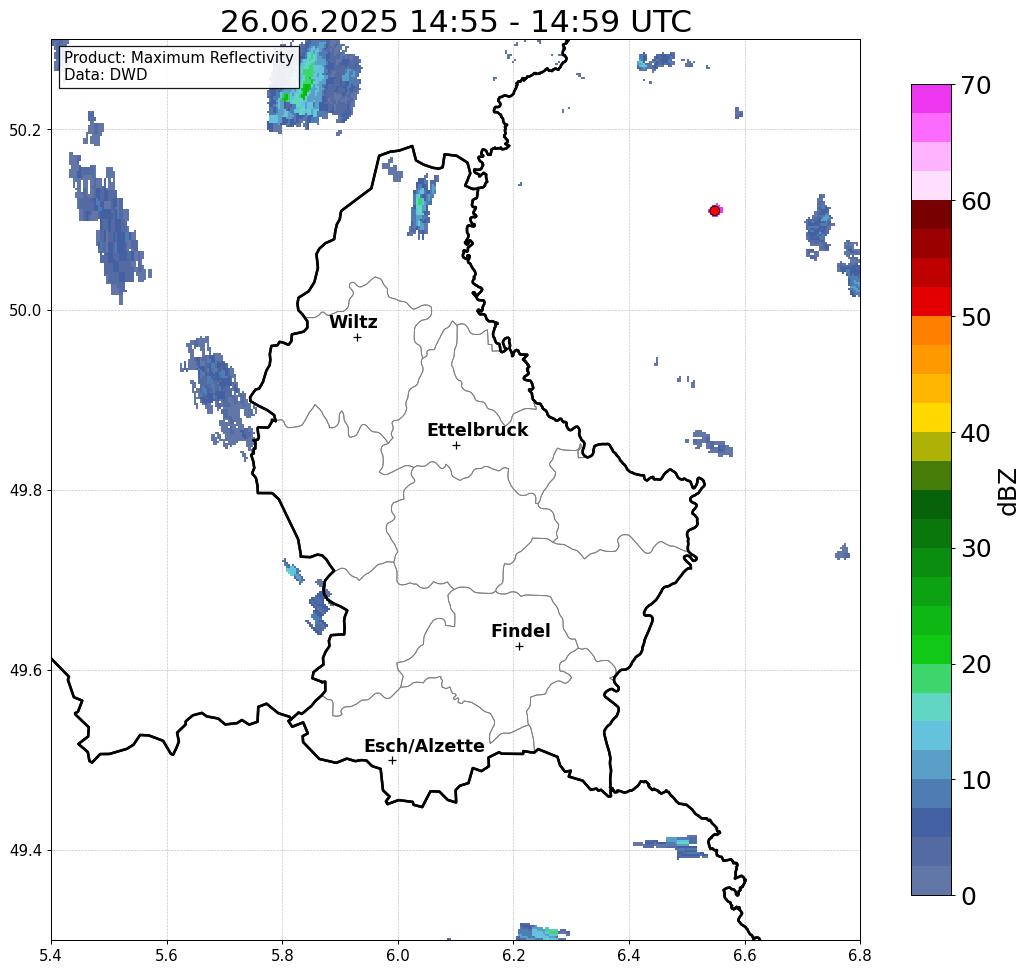Image resolution: width=1029 pixels, height=973 pixels.
Task: Click the longitude tick label 6.8
Action: [x=860, y=955]
